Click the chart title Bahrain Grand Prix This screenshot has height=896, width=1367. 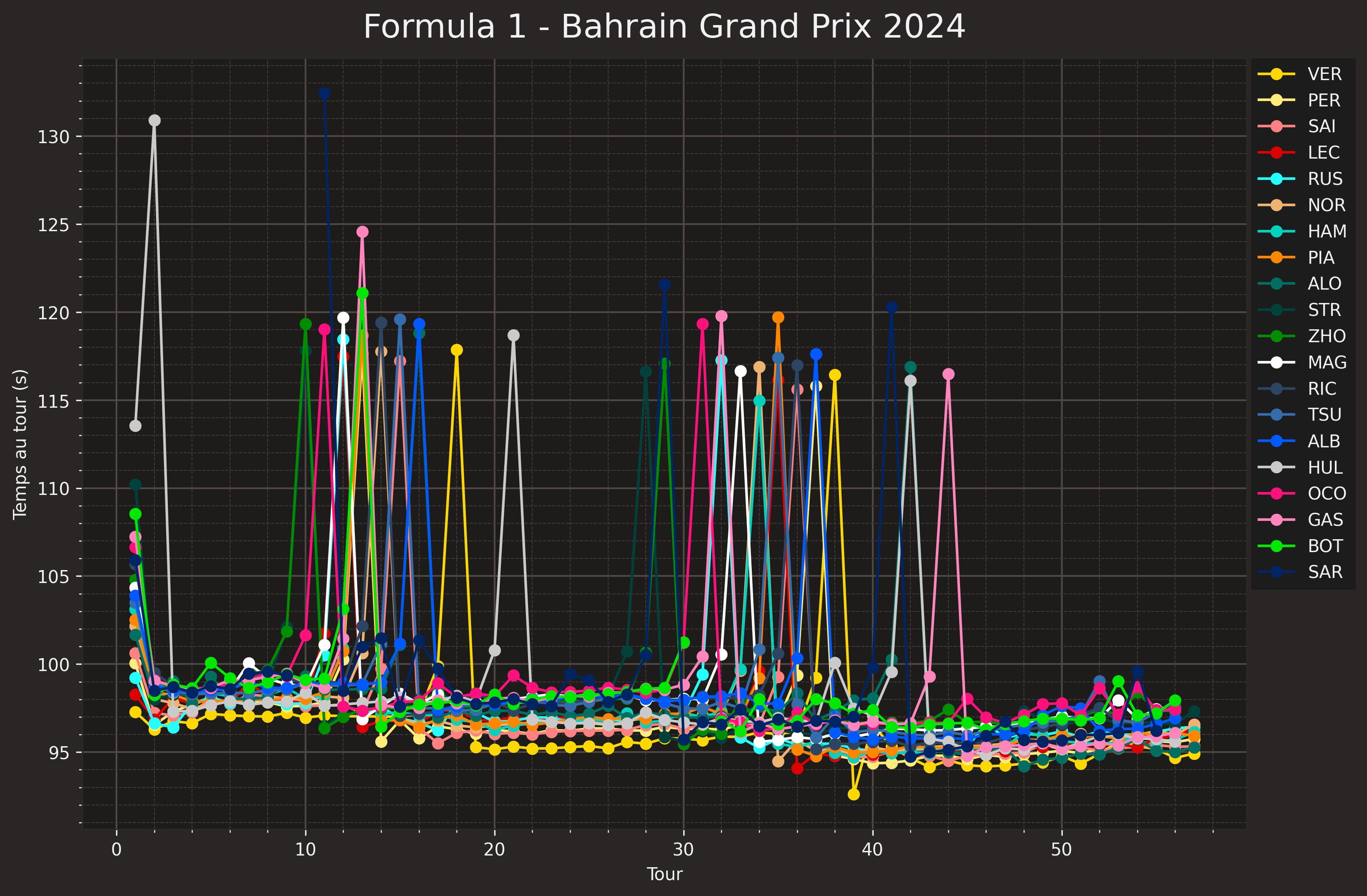point(664,26)
